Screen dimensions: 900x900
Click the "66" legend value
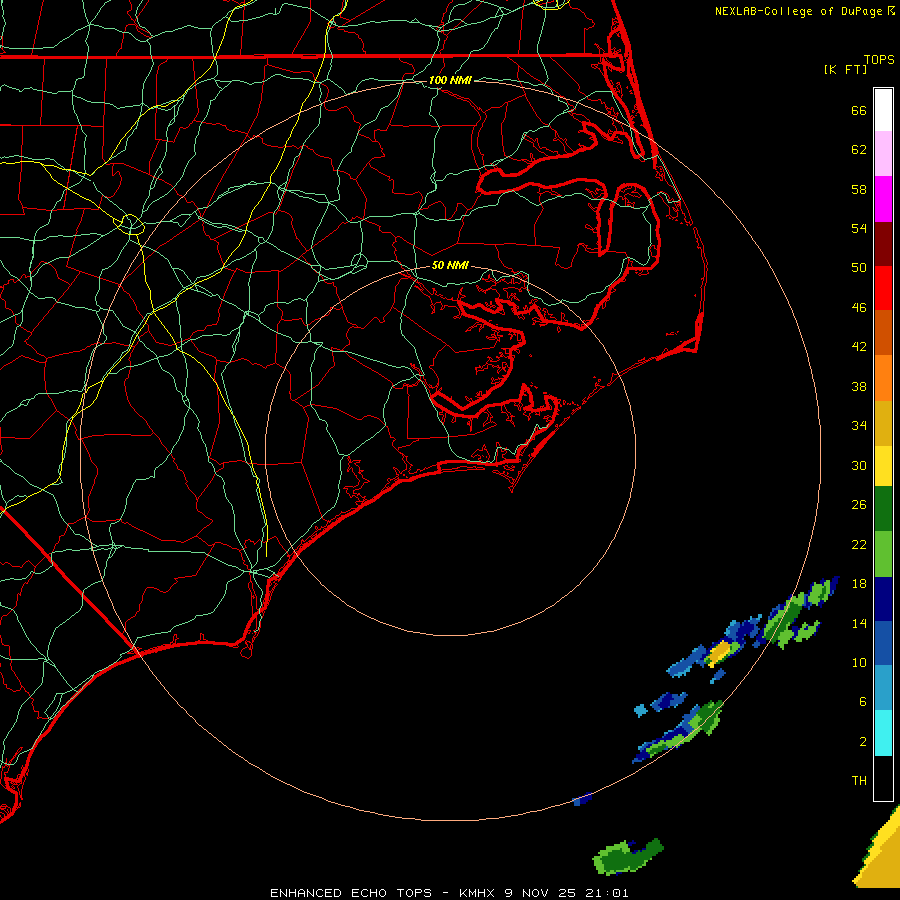[859, 110]
